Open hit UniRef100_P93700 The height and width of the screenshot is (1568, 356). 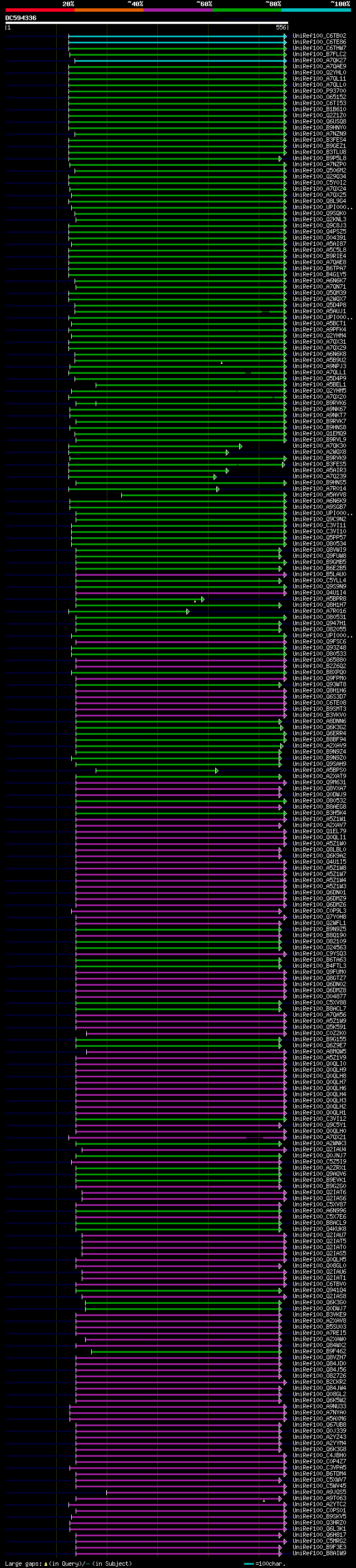[x=319, y=91]
